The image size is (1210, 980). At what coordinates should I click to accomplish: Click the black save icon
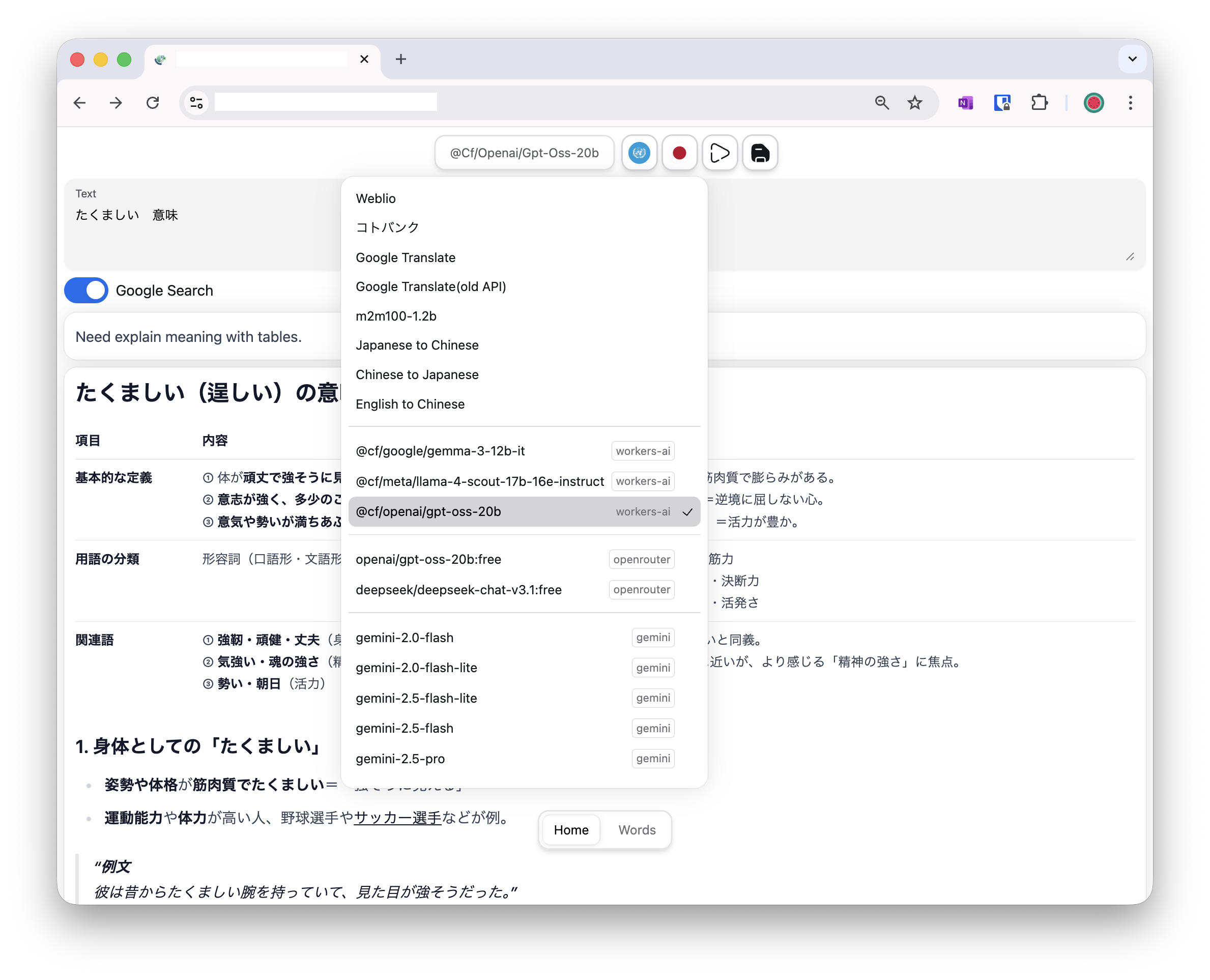[760, 153]
